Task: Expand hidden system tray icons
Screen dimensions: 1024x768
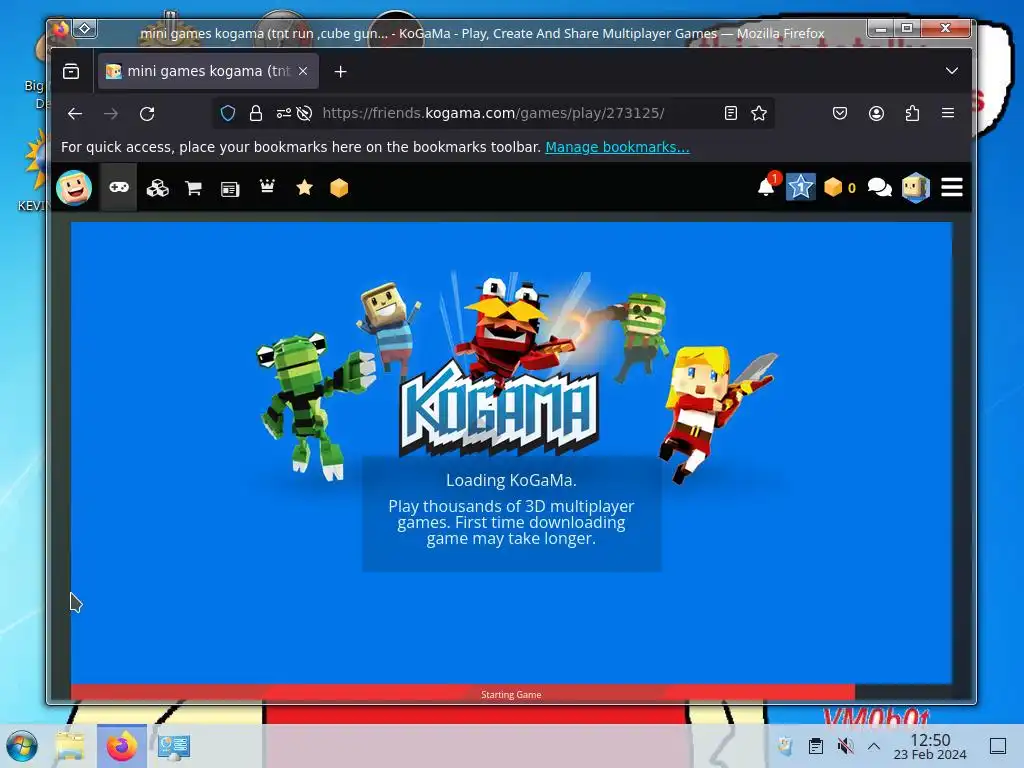Action: tap(874, 746)
